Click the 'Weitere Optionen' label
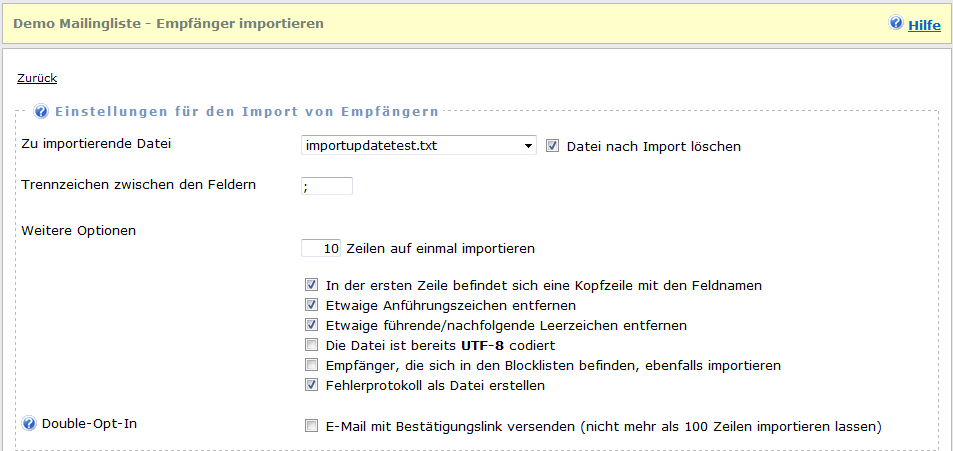Image resolution: width=953 pixels, height=451 pixels. pyautogui.click(x=78, y=229)
